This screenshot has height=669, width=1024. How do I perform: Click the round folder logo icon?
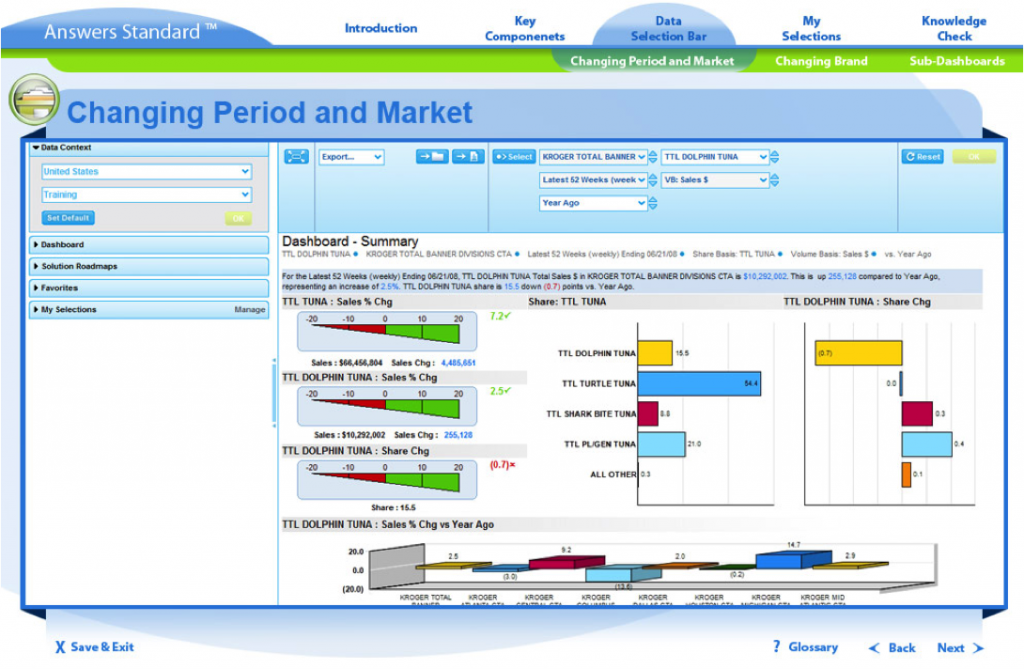[x=34, y=100]
